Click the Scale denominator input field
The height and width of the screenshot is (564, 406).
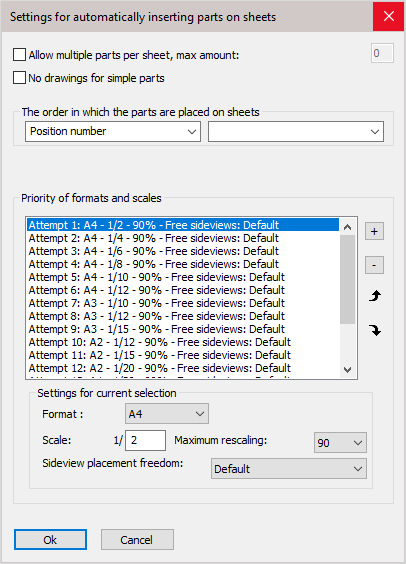coord(145,440)
